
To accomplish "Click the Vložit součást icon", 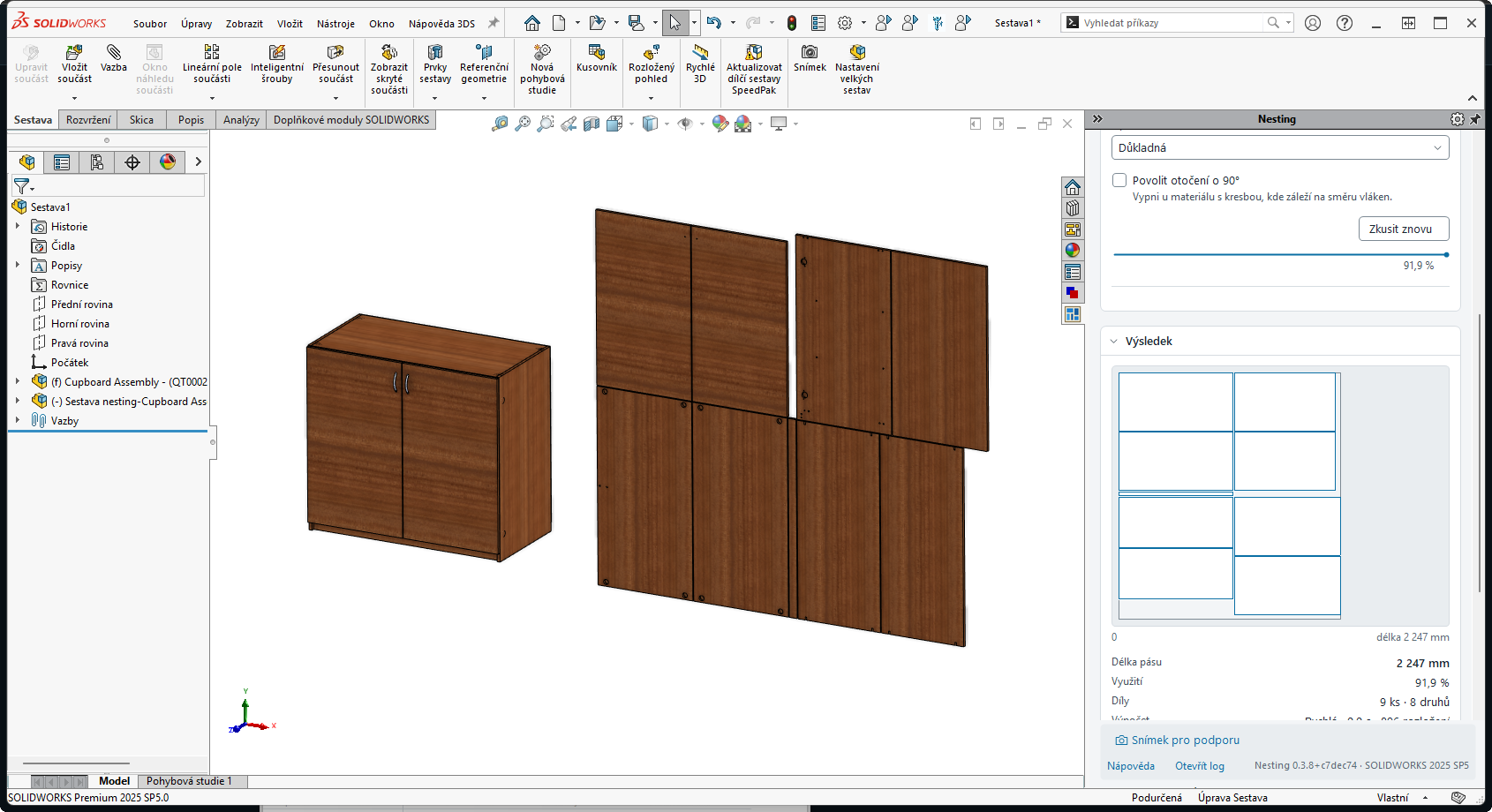I will click(74, 52).
